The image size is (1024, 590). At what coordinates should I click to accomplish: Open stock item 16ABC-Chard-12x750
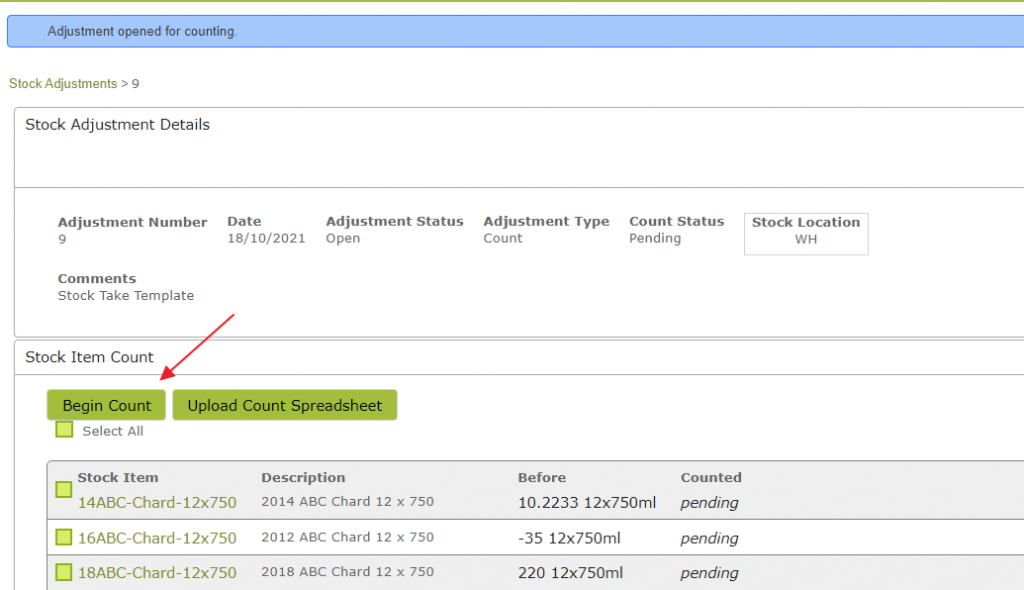pyautogui.click(x=157, y=538)
